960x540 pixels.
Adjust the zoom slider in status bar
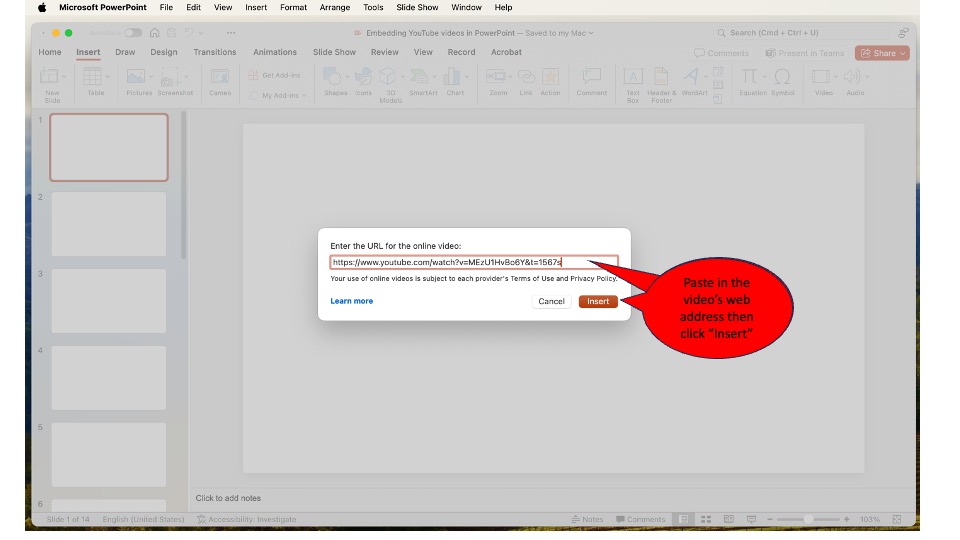pyautogui.click(x=808, y=519)
